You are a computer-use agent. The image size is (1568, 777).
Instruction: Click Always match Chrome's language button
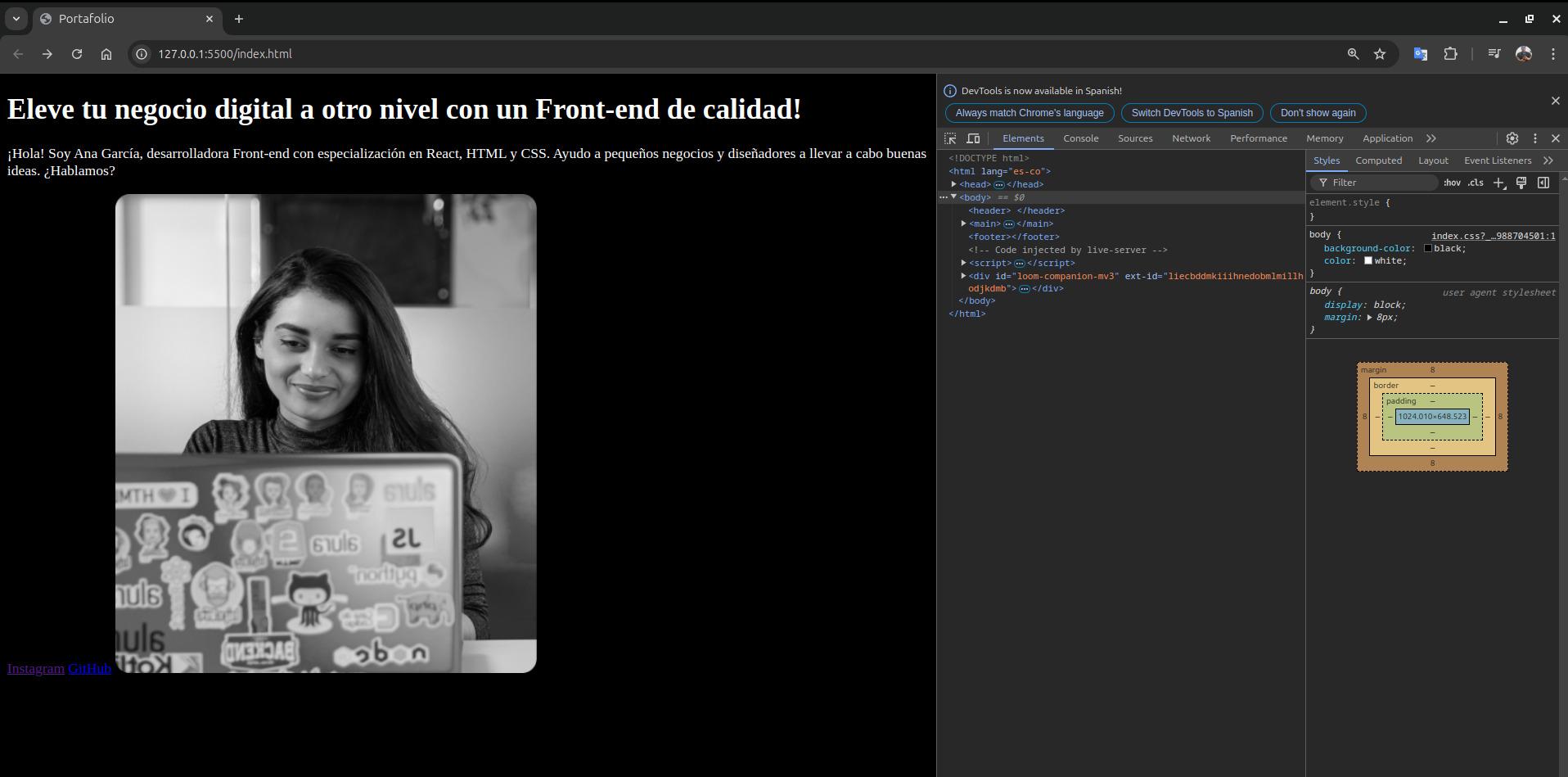pos(1030,113)
